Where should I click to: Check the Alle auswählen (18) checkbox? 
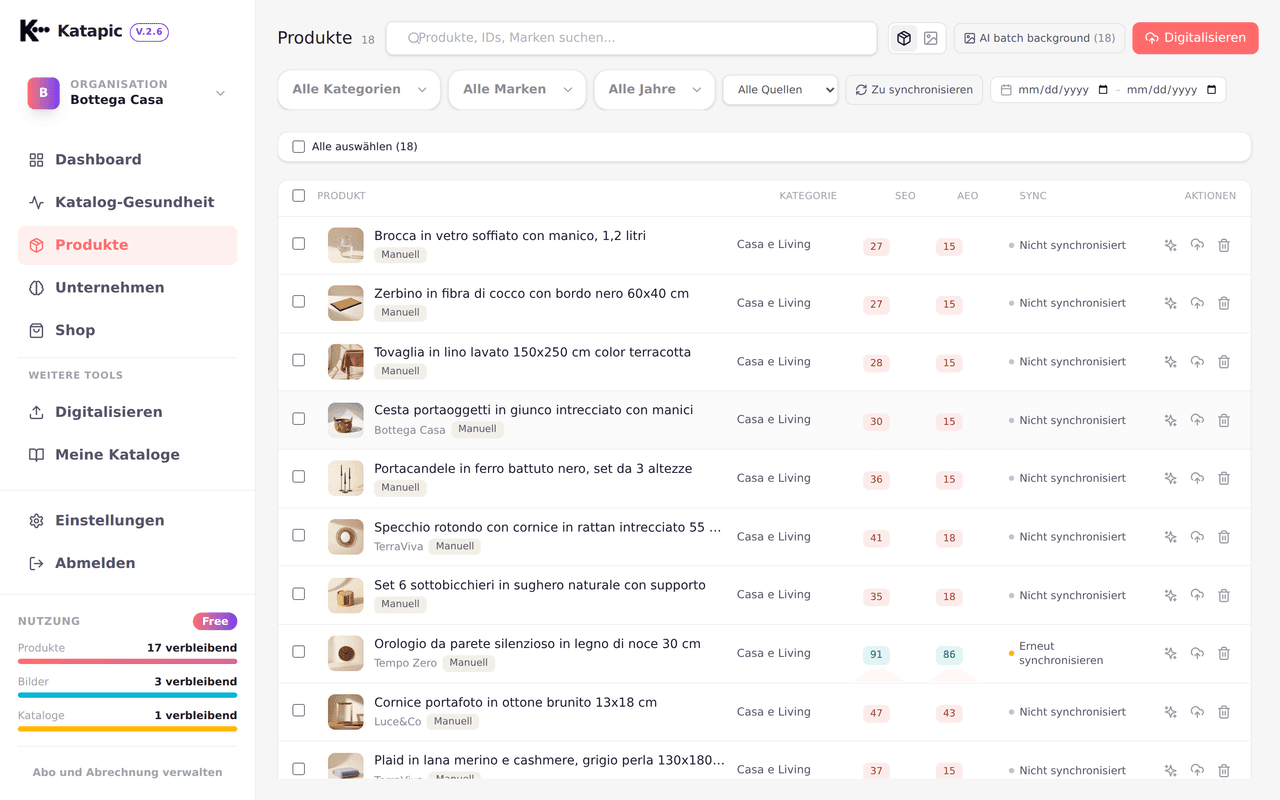pyautogui.click(x=298, y=147)
